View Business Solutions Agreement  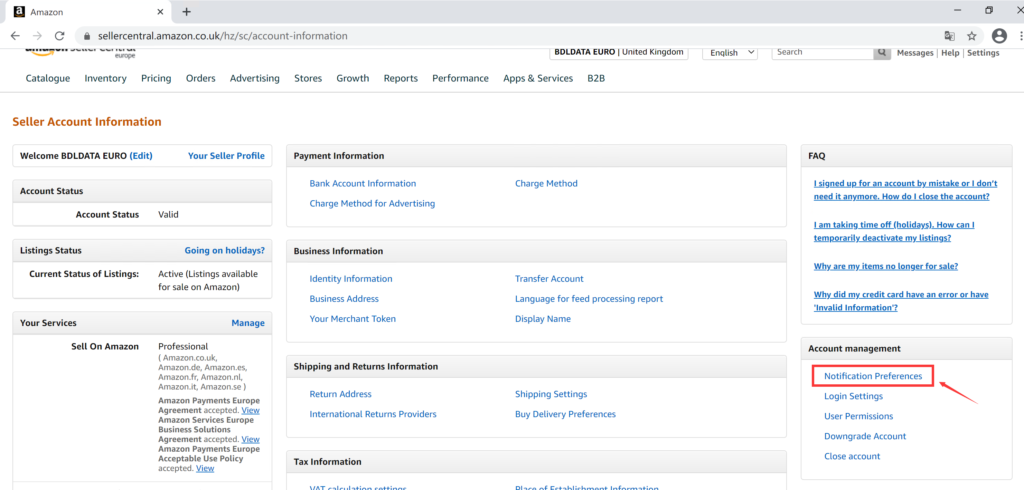[x=250, y=439]
